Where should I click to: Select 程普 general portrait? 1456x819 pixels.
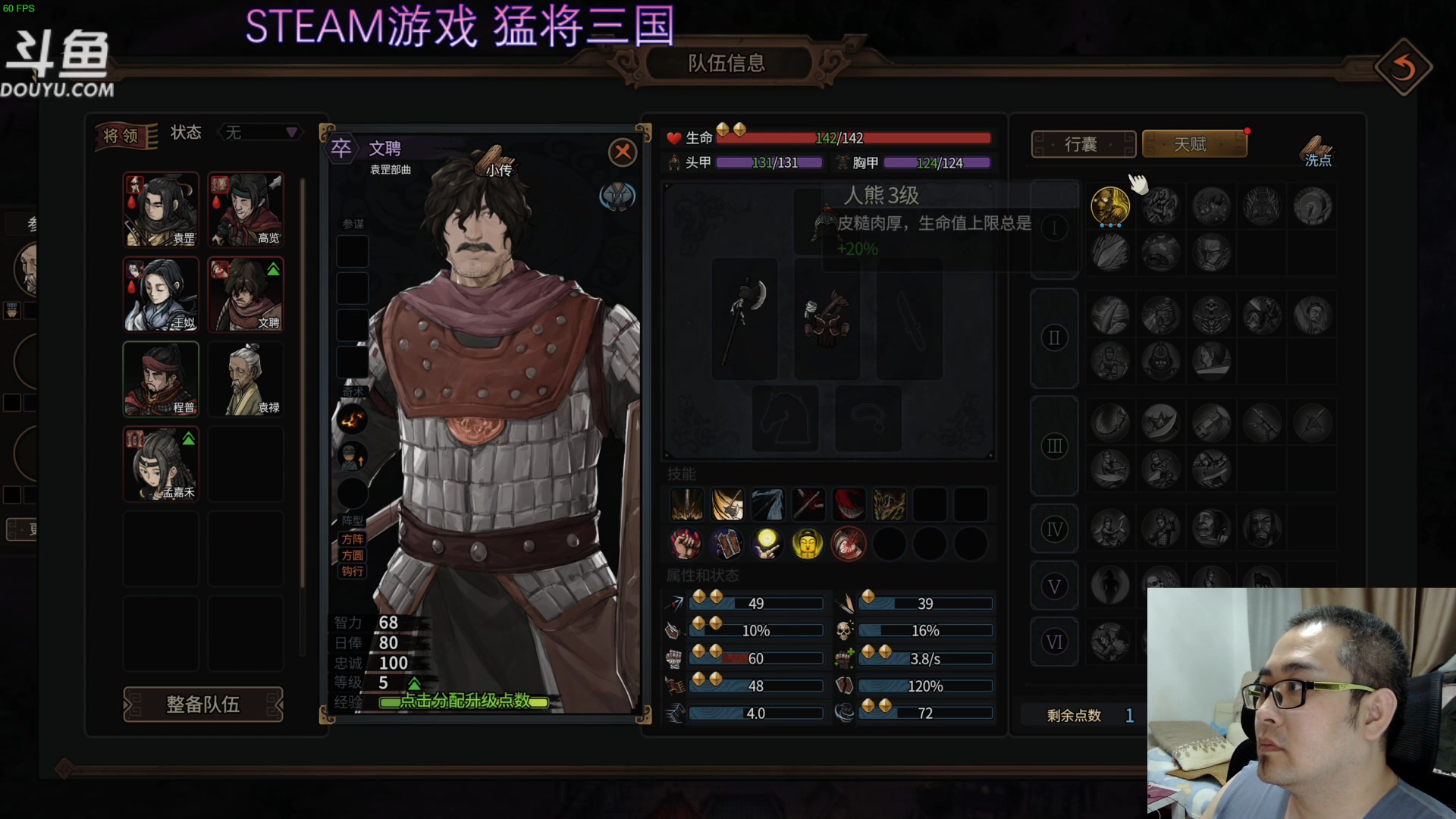[x=162, y=379]
